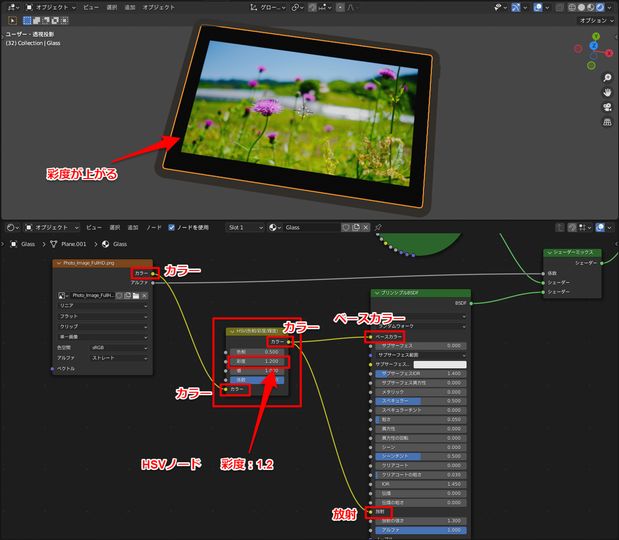Click the HSV node saturation field 1.200

[x=258, y=361]
